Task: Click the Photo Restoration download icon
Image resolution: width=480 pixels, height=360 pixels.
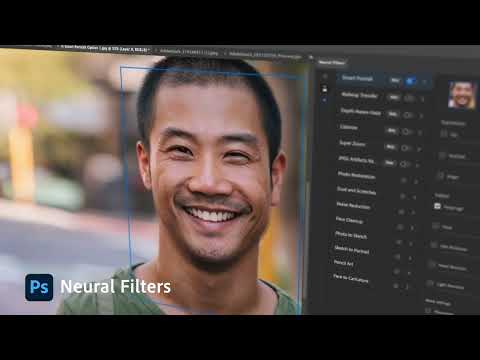Action: point(404,180)
